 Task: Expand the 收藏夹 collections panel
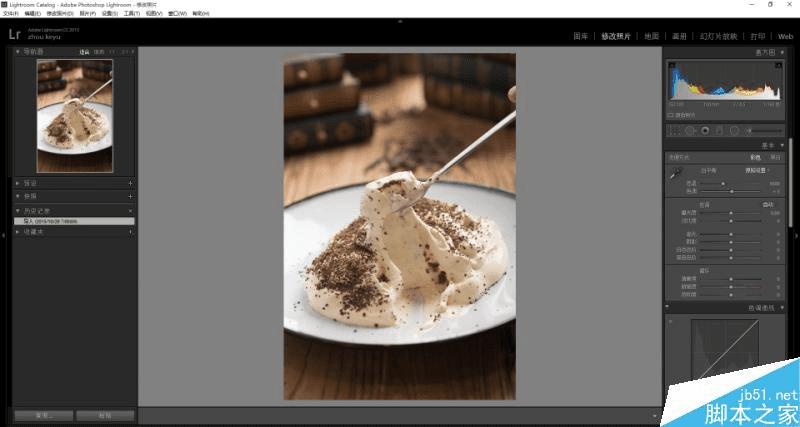17,232
